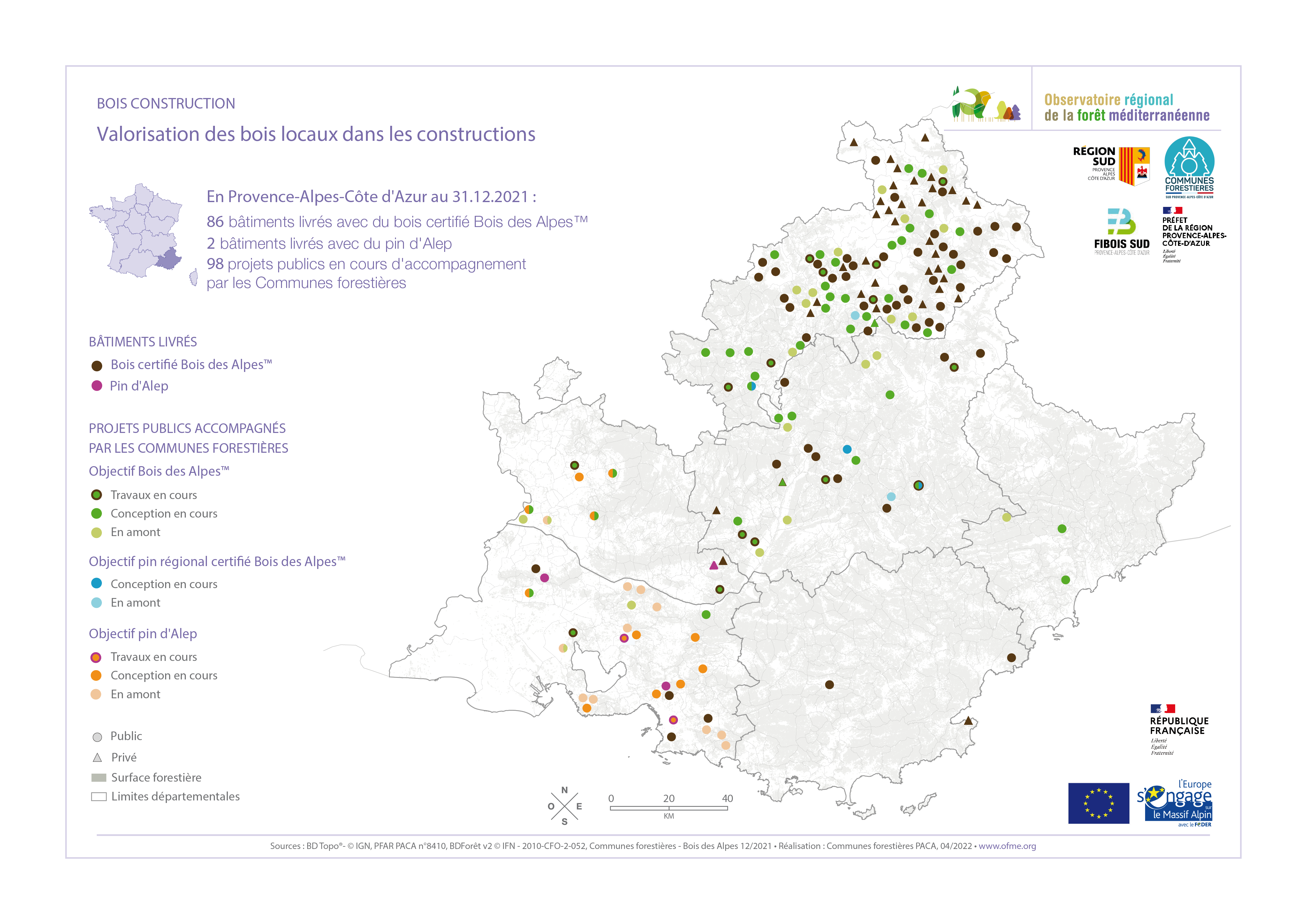Click pin d'Alep Travaux en cours legend dot

(96, 658)
